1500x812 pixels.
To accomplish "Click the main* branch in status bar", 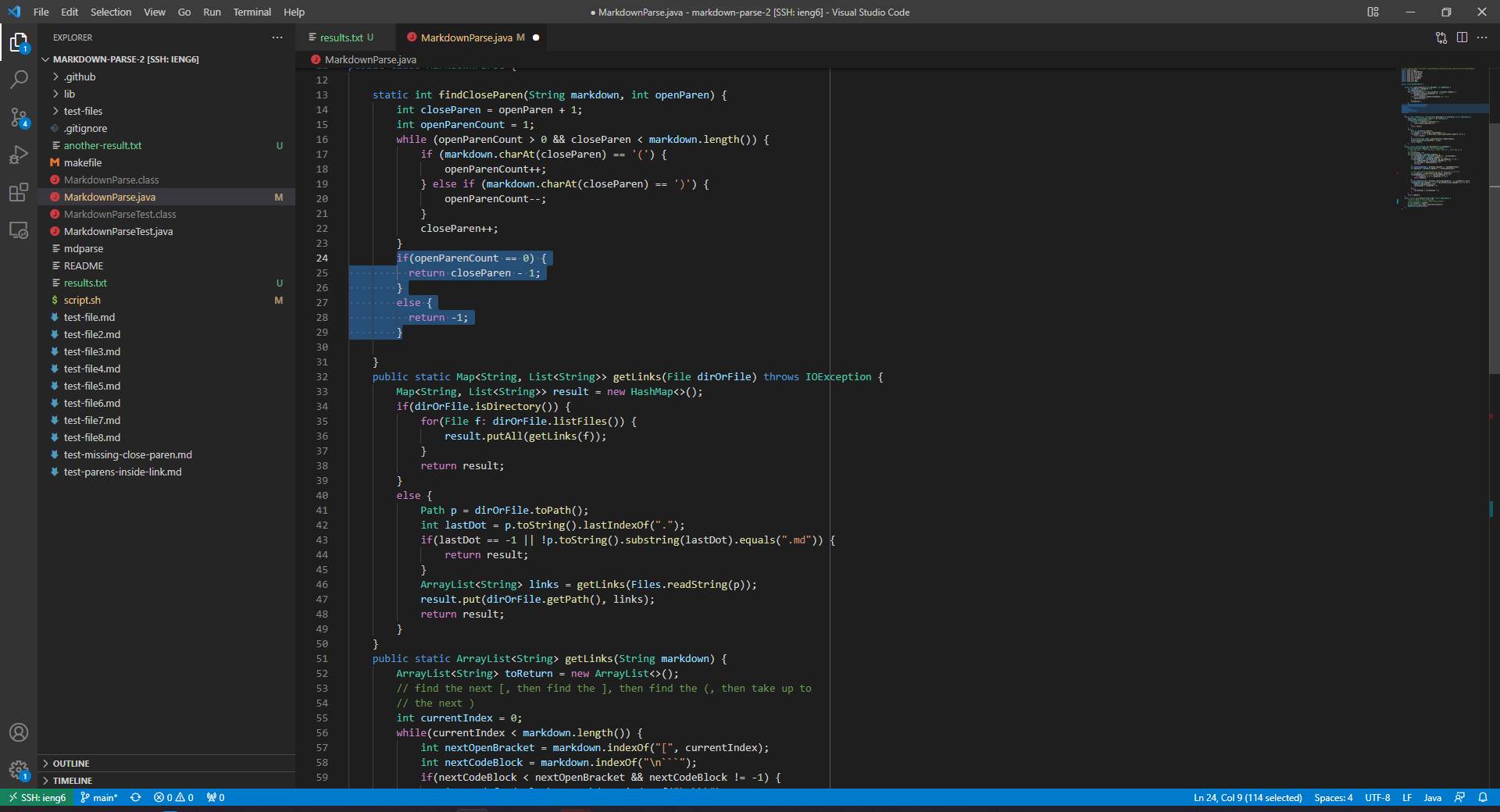I will coord(99,797).
